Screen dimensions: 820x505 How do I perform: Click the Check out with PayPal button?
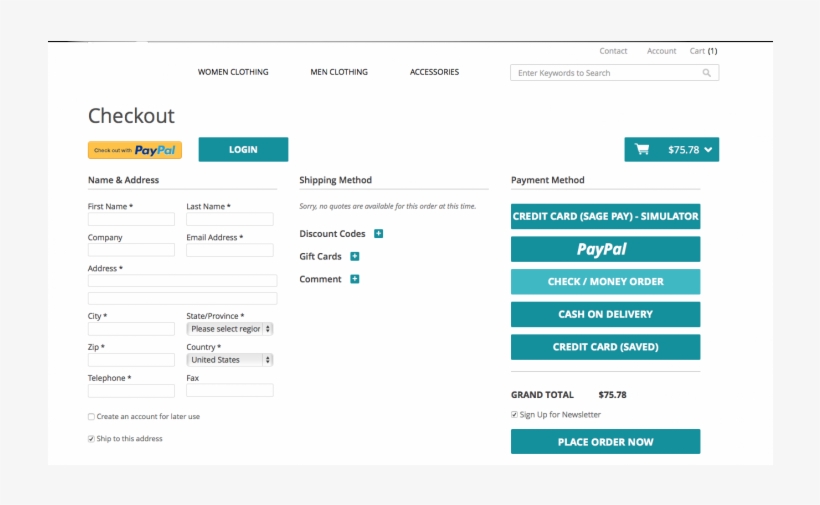(x=135, y=150)
